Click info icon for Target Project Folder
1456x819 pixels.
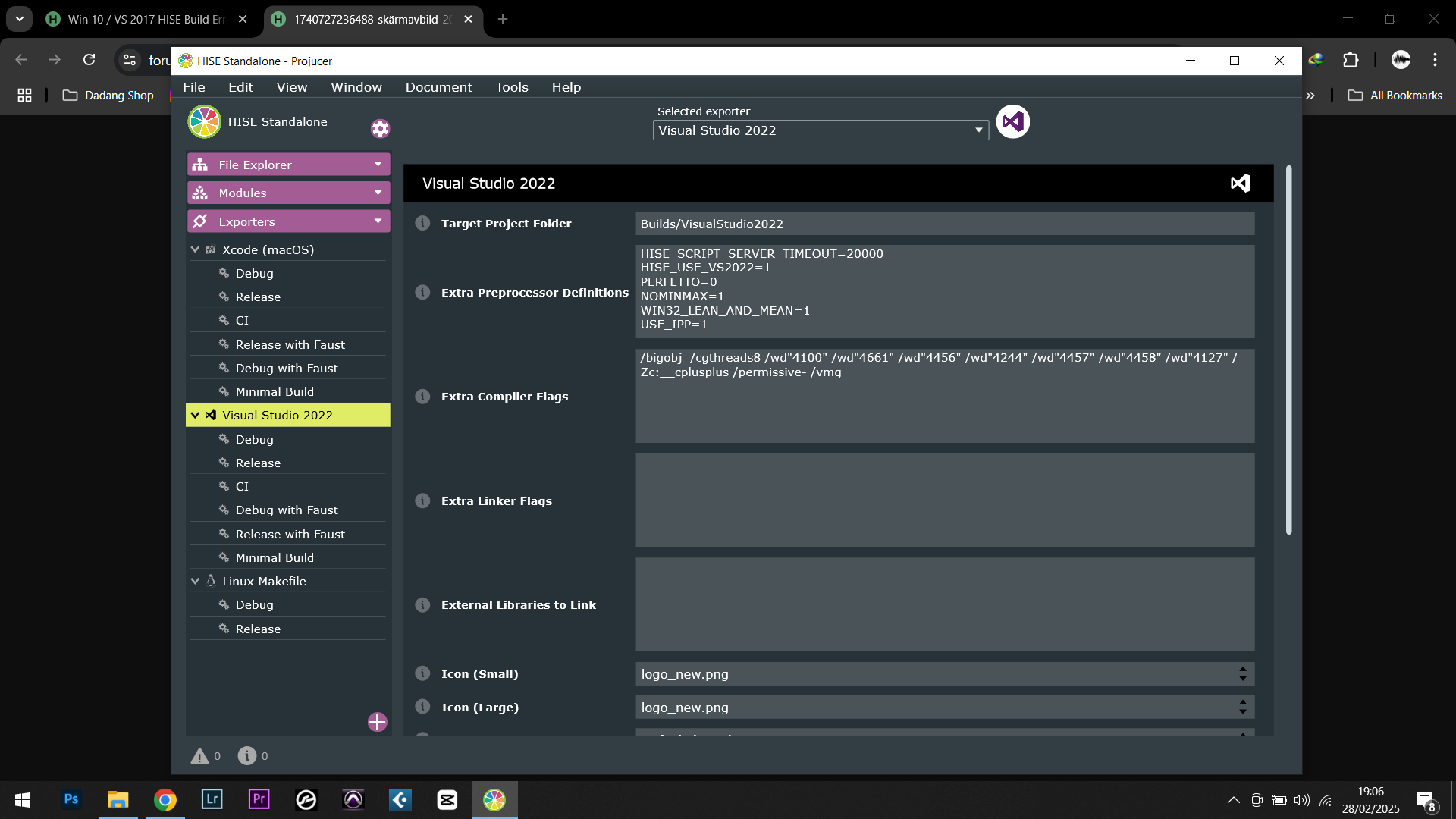tap(423, 224)
